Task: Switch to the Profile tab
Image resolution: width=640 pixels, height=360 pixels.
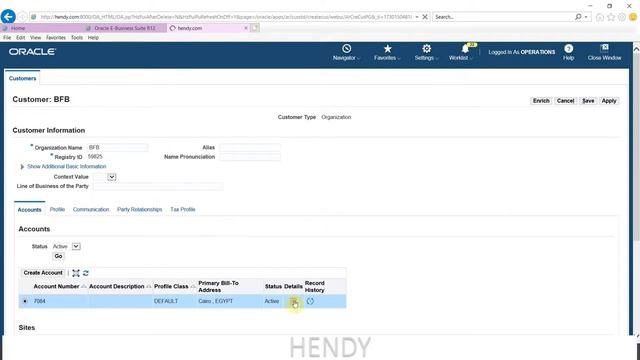Action: click(x=57, y=209)
